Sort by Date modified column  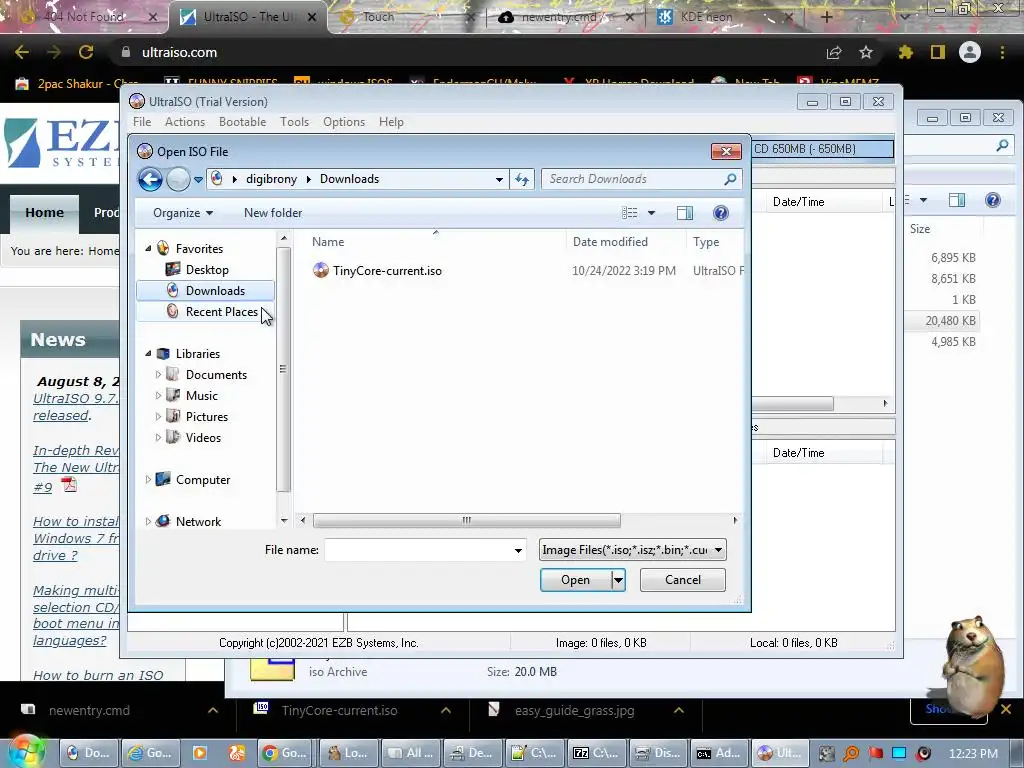[x=610, y=242]
